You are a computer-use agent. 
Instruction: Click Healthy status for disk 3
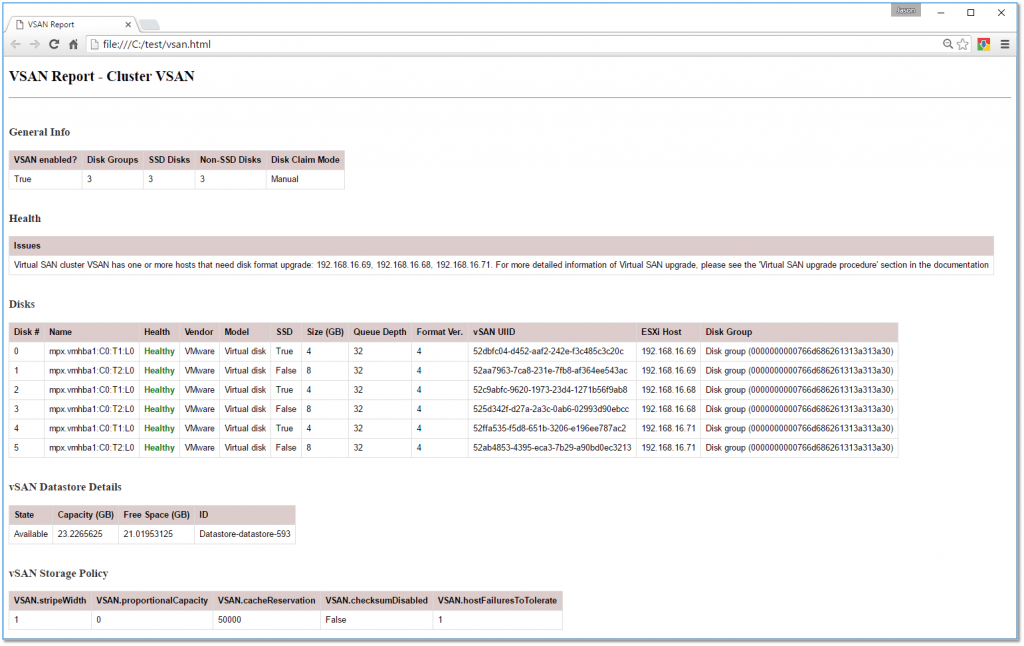[x=159, y=410]
